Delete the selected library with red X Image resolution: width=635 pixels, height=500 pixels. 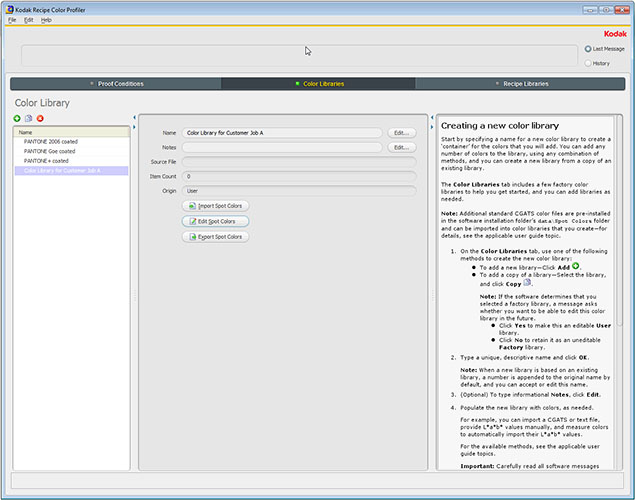point(40,119)
